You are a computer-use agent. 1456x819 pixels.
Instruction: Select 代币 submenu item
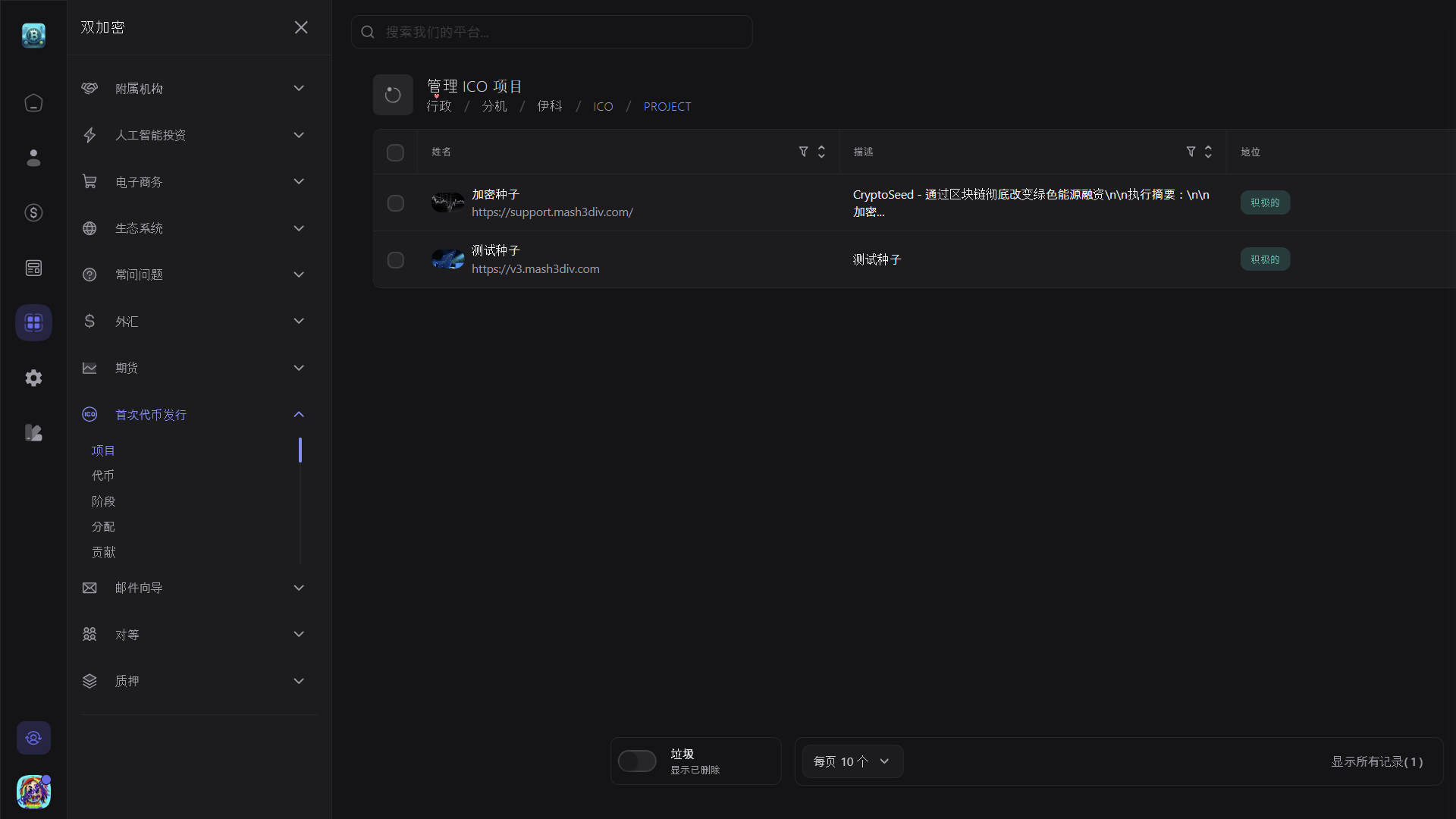coord(103,475)
